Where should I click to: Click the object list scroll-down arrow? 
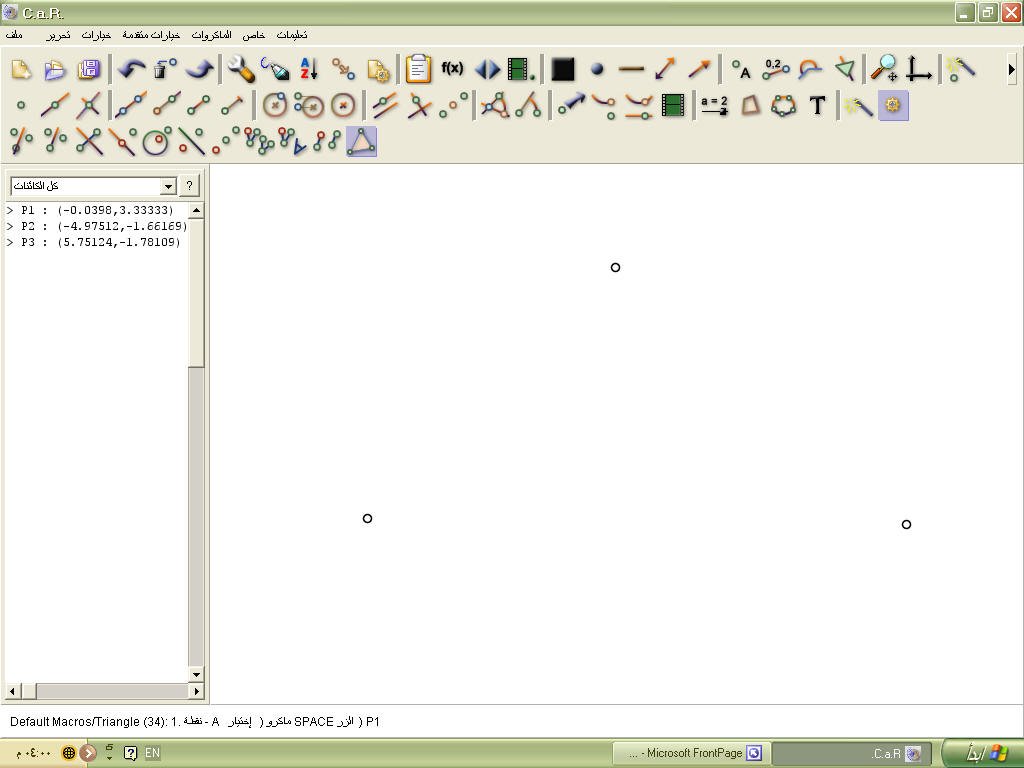[196, 674]
